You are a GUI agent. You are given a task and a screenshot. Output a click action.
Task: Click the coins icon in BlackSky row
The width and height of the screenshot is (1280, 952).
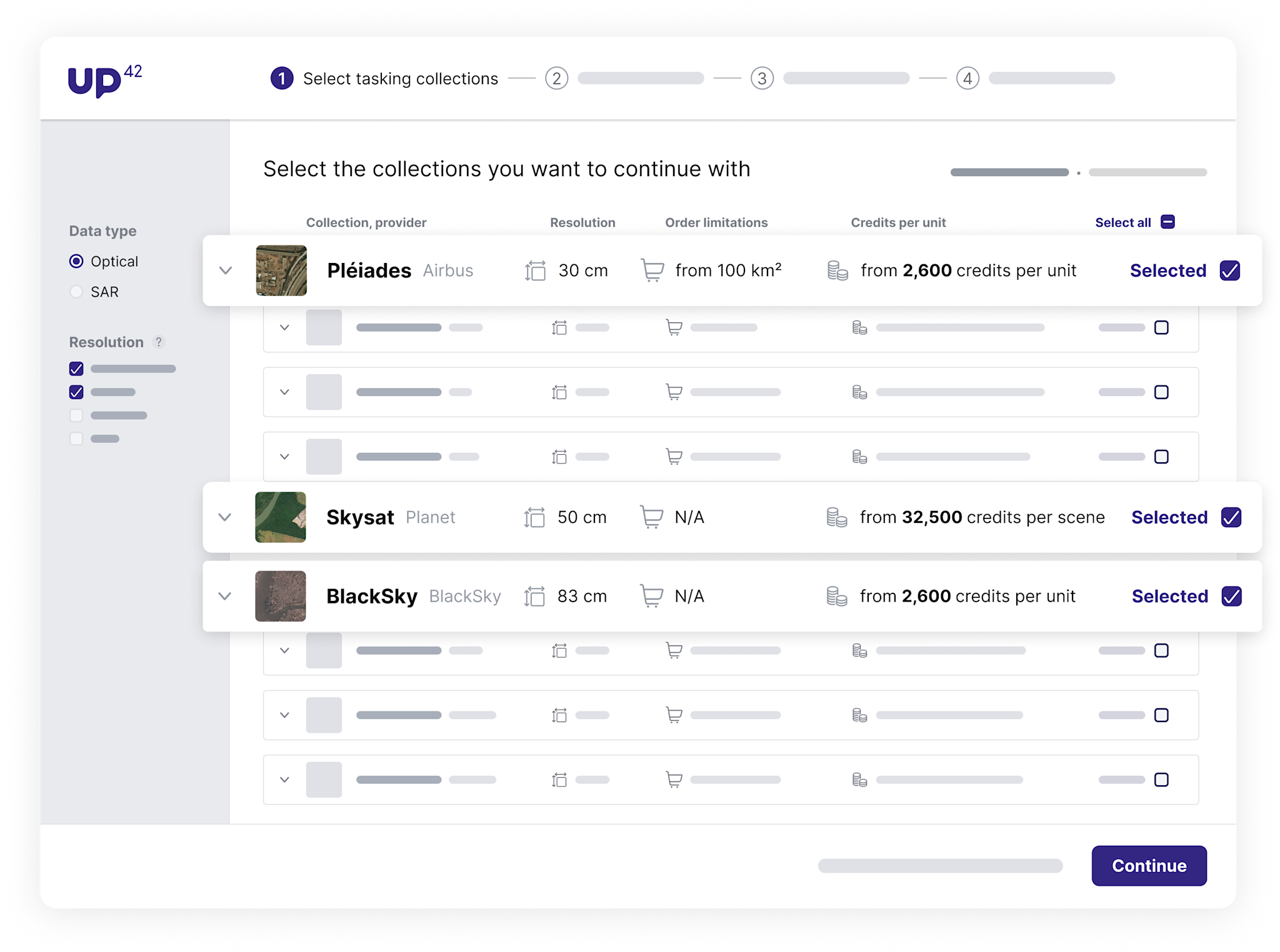[836, 596]
